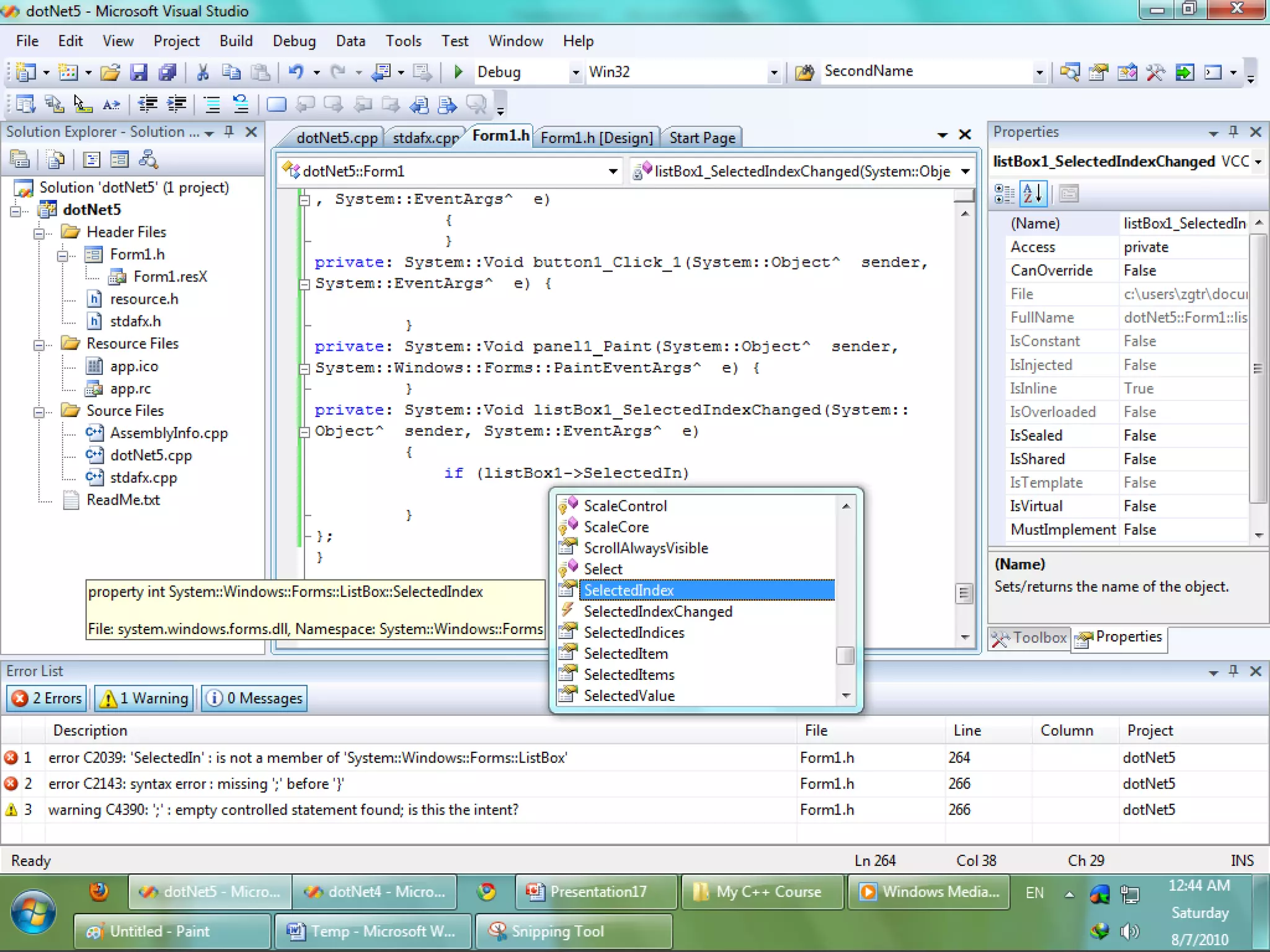Image resolution: width=1270 pixels, height=952 pixels.
Task: Click Solution Explorer Show All Files icon
Action: [55, 160]
